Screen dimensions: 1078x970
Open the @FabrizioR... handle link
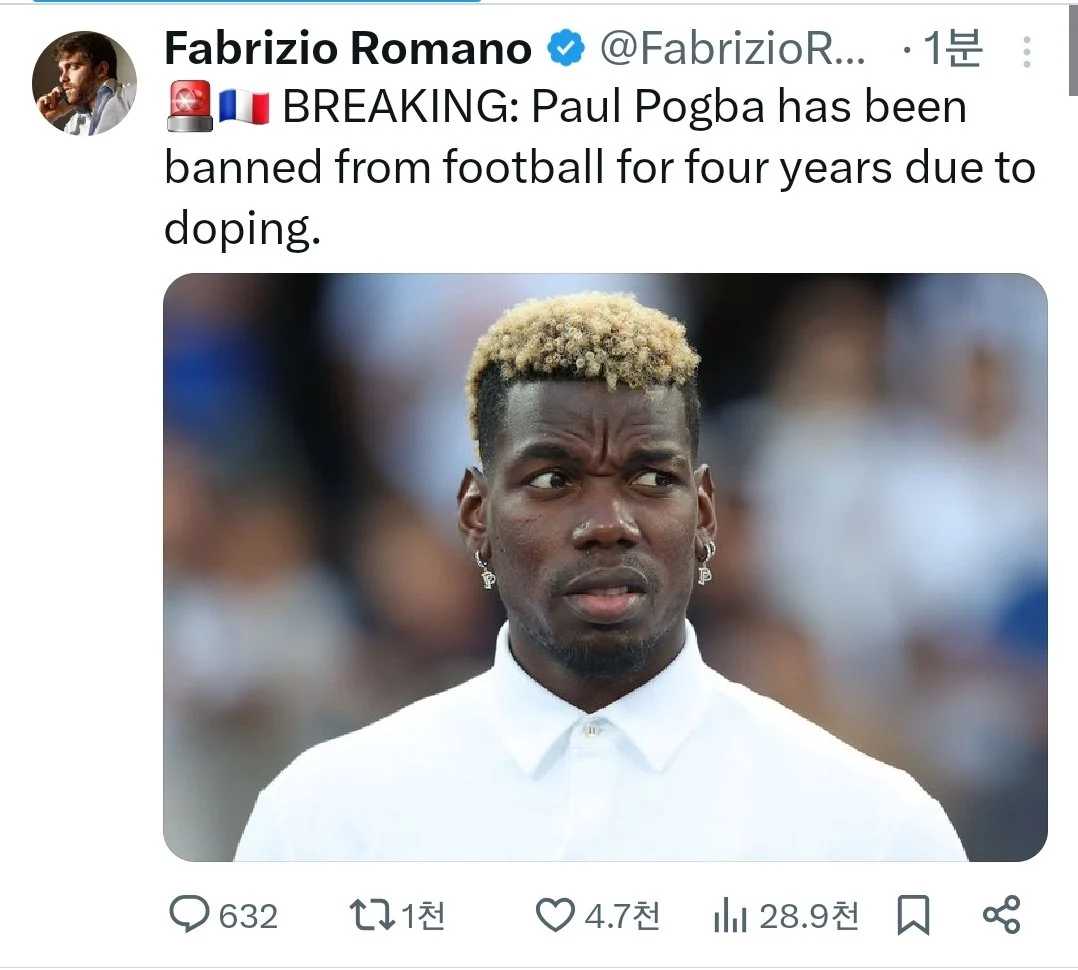(732, 49)
